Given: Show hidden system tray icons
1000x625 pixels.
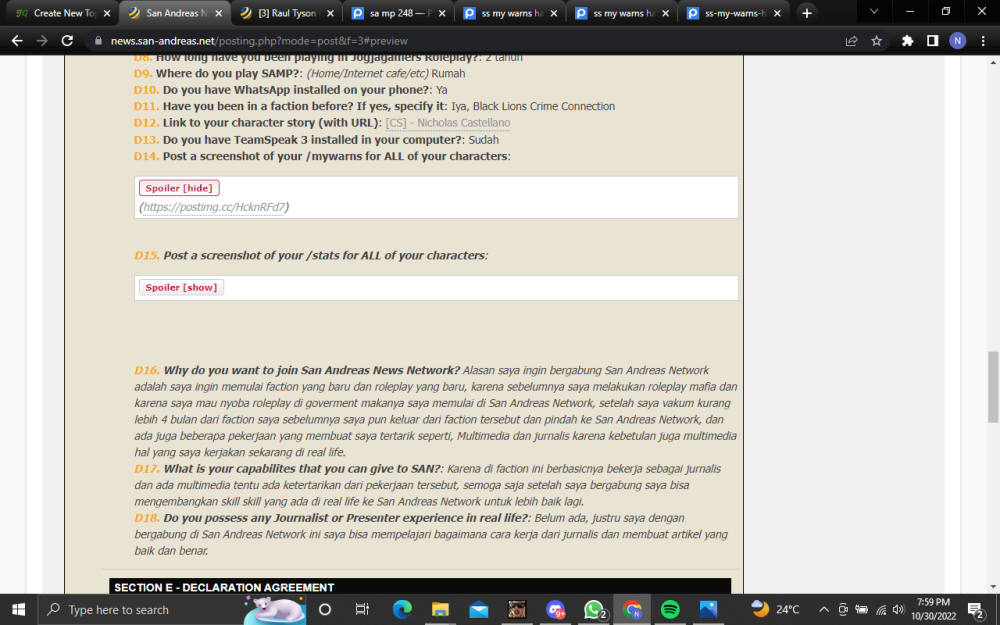Looking at the screenshot, I should [824, 610].
